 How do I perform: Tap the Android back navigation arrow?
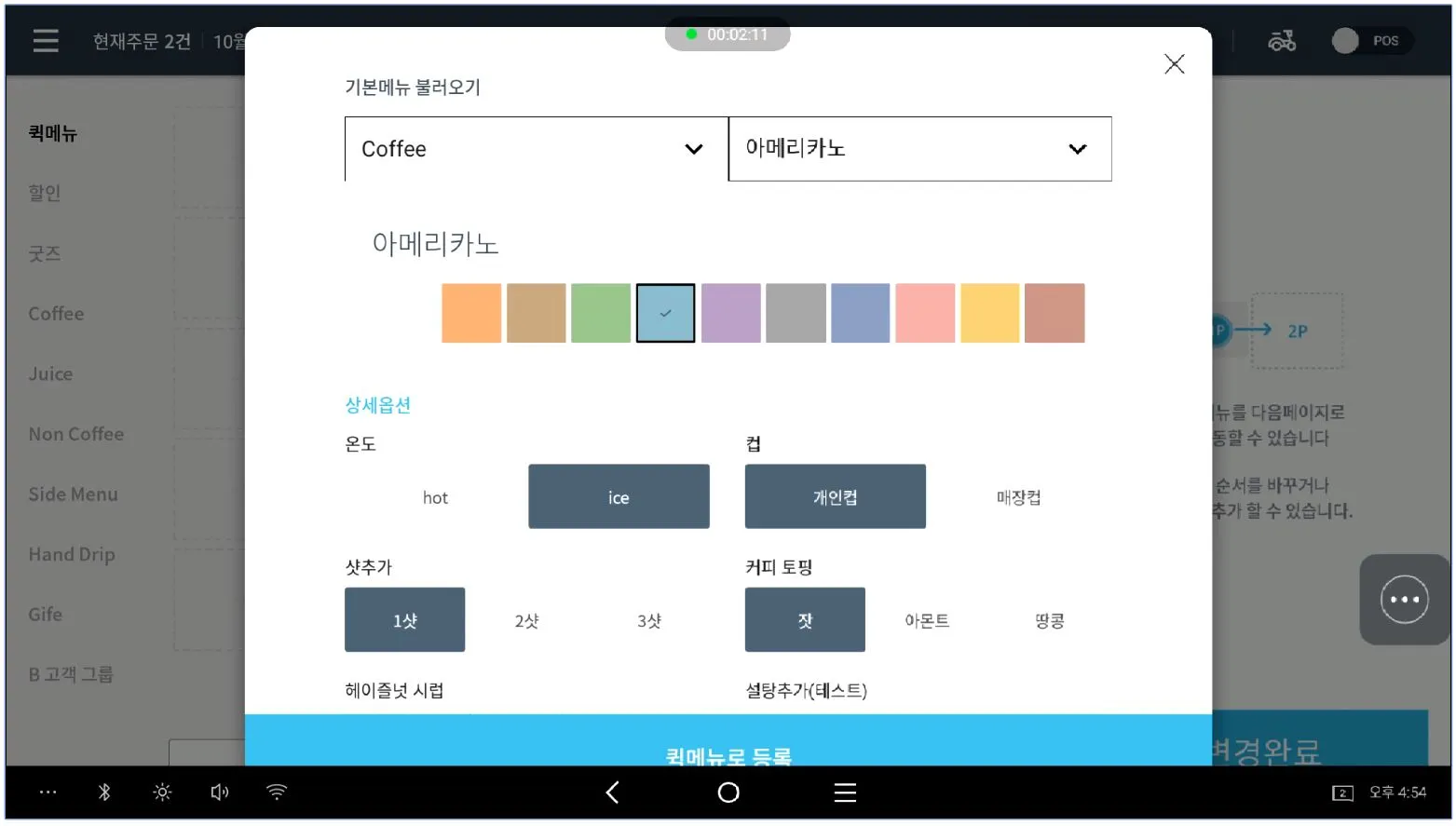tap(612, 792)
